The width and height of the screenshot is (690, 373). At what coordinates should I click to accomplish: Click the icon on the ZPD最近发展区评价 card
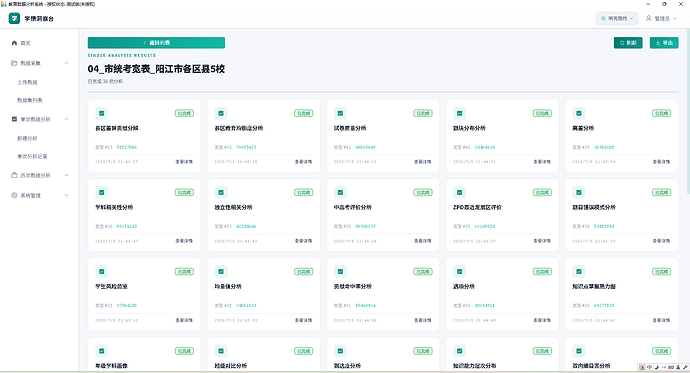click(459, 193)
